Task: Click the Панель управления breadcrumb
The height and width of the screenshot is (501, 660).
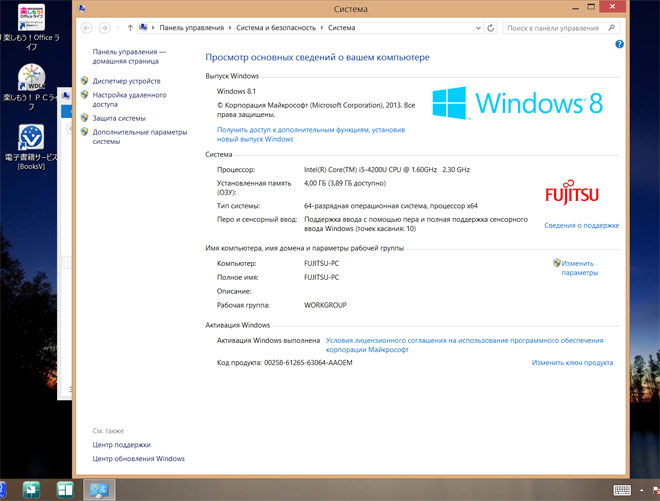Action: pos(192,28)
